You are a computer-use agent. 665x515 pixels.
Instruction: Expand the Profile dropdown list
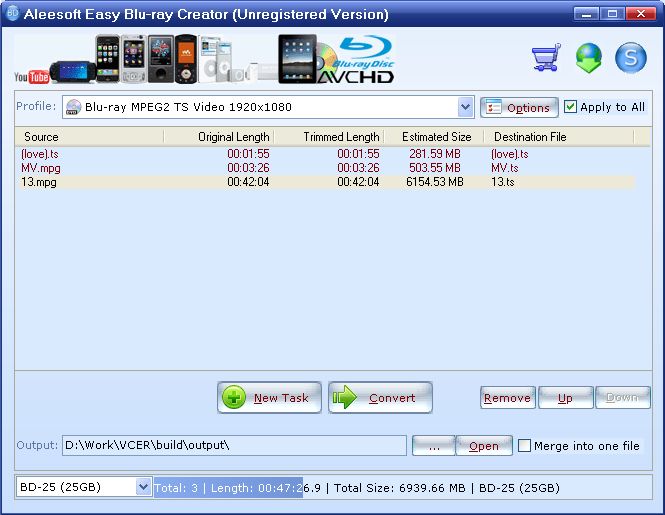click(465, 107)
